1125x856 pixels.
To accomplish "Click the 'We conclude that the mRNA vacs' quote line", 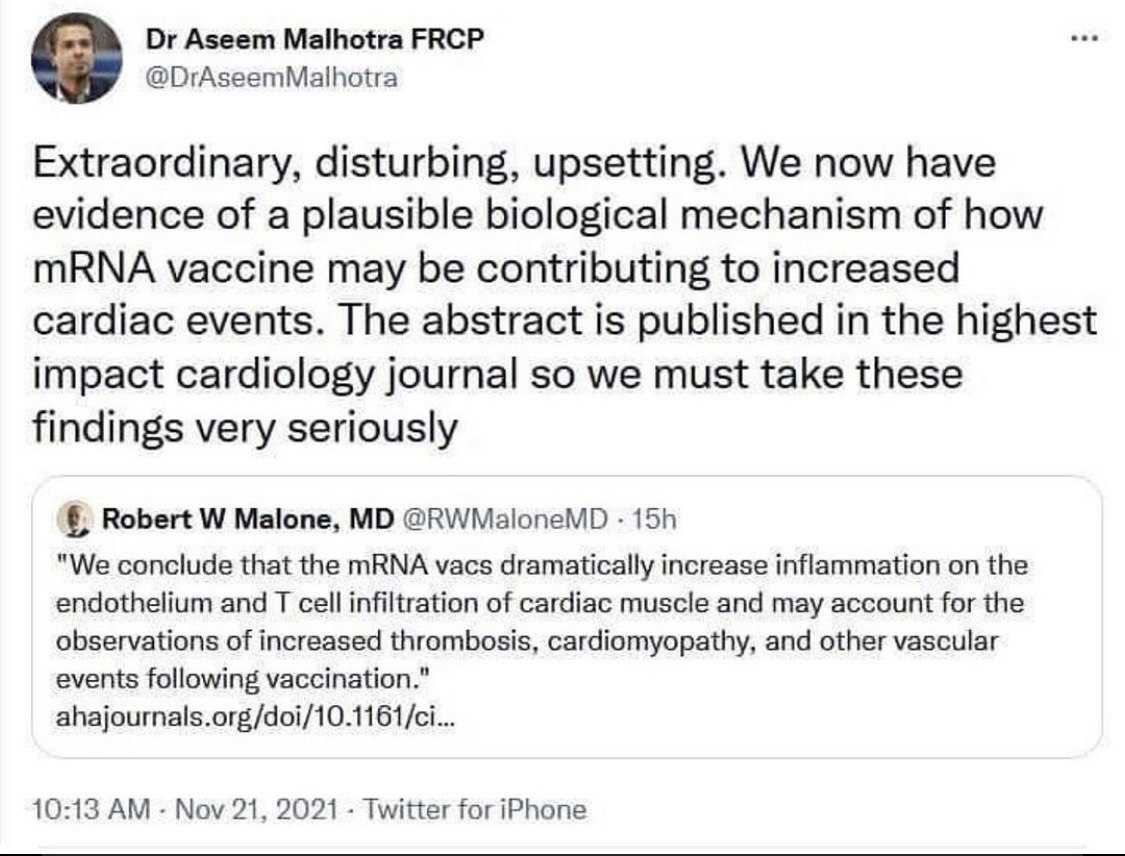I will click(543, 566).
